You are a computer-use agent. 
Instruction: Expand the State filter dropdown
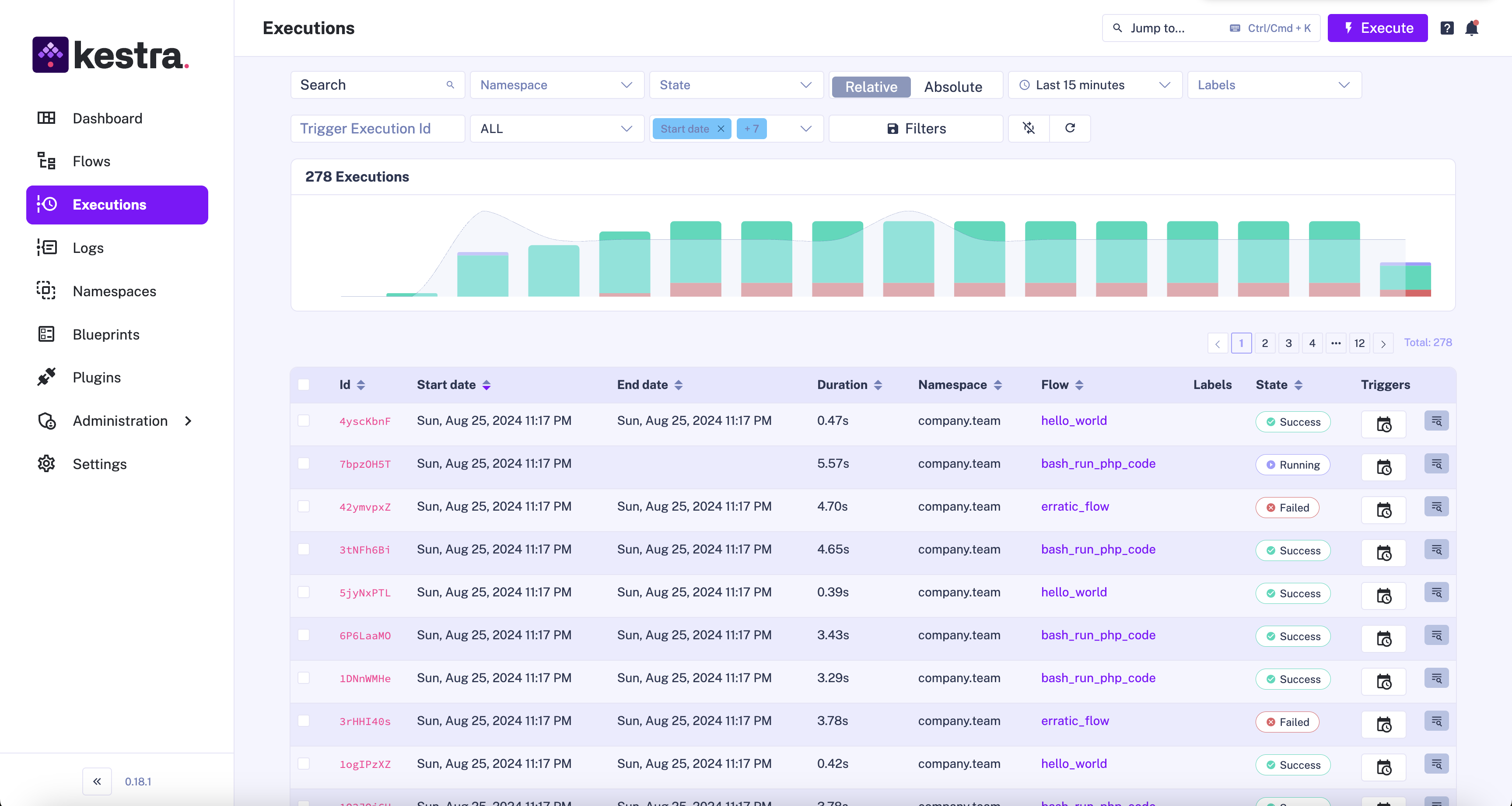pyautogui.click(x=735, y=85)
